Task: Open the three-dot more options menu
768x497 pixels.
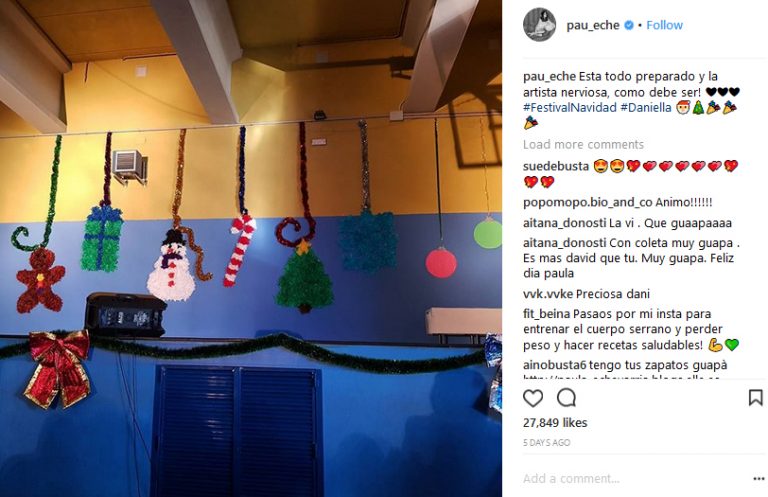Action: tap(759, 478)
